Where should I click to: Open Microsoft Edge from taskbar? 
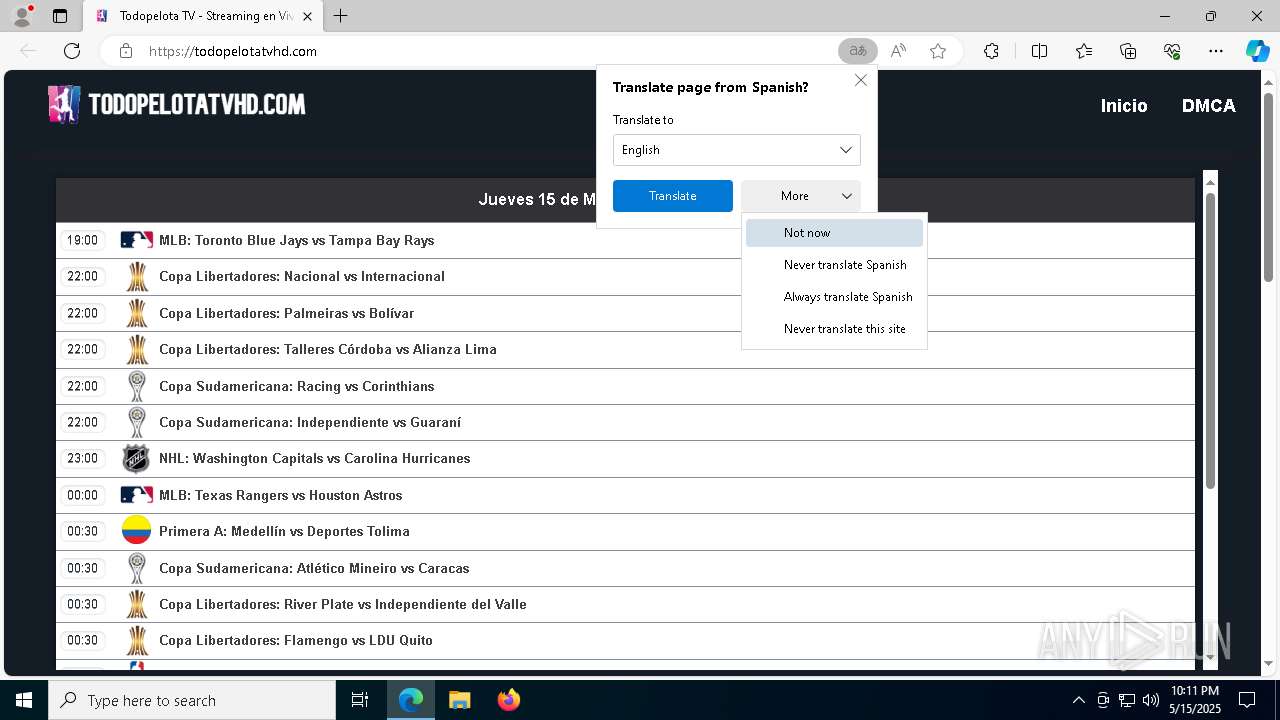point(411,700)
